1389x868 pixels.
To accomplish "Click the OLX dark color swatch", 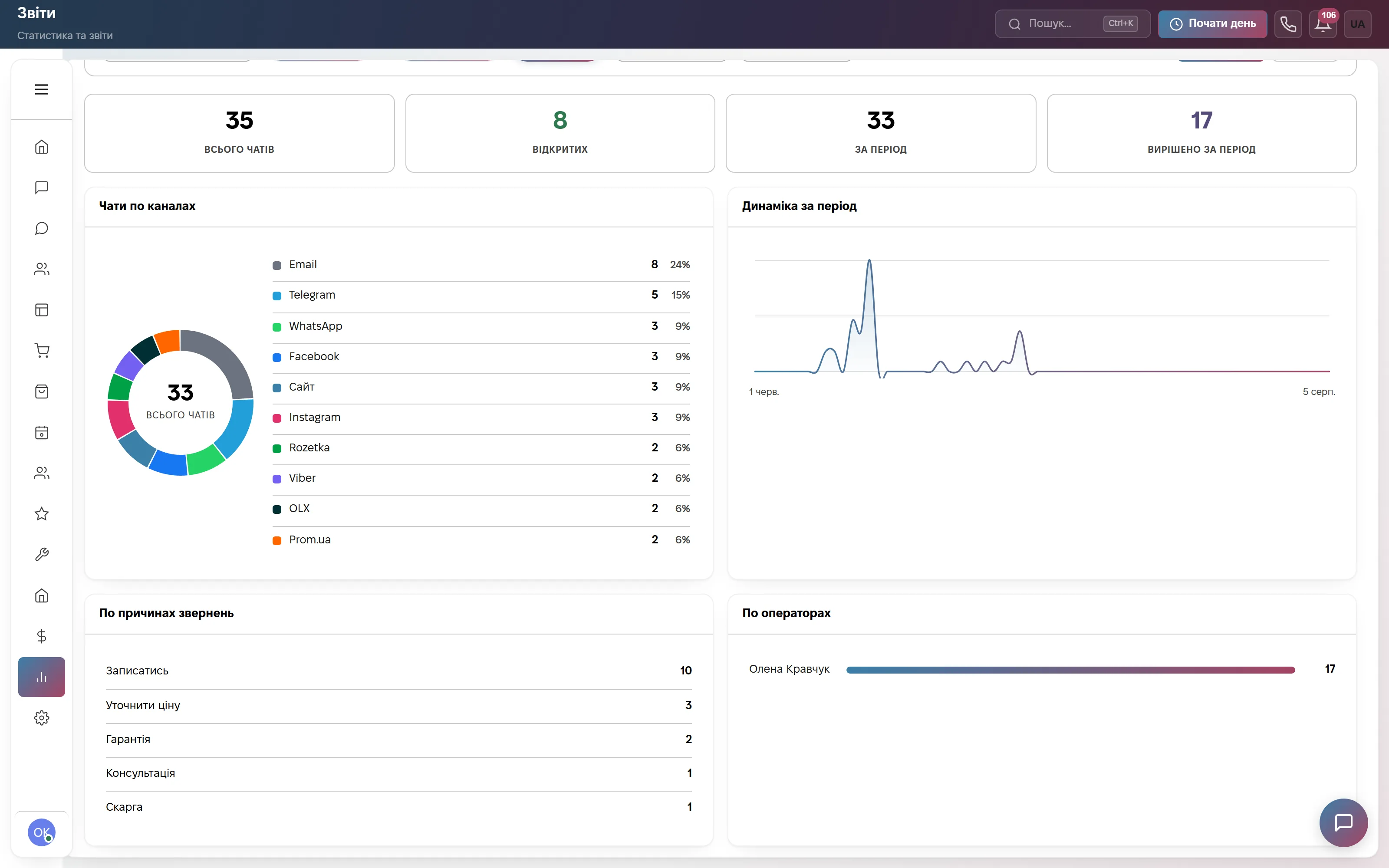I will click(x=276, y=509).
